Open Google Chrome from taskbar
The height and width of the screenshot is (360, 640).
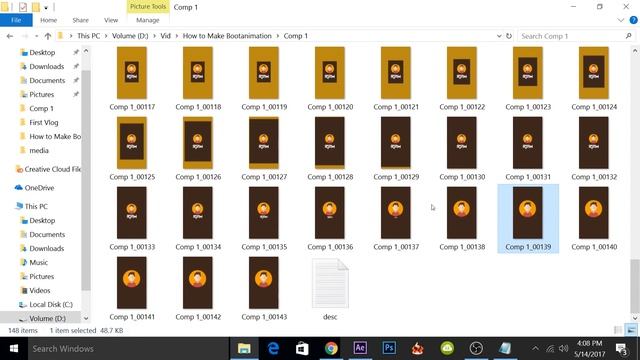[331, 349]
